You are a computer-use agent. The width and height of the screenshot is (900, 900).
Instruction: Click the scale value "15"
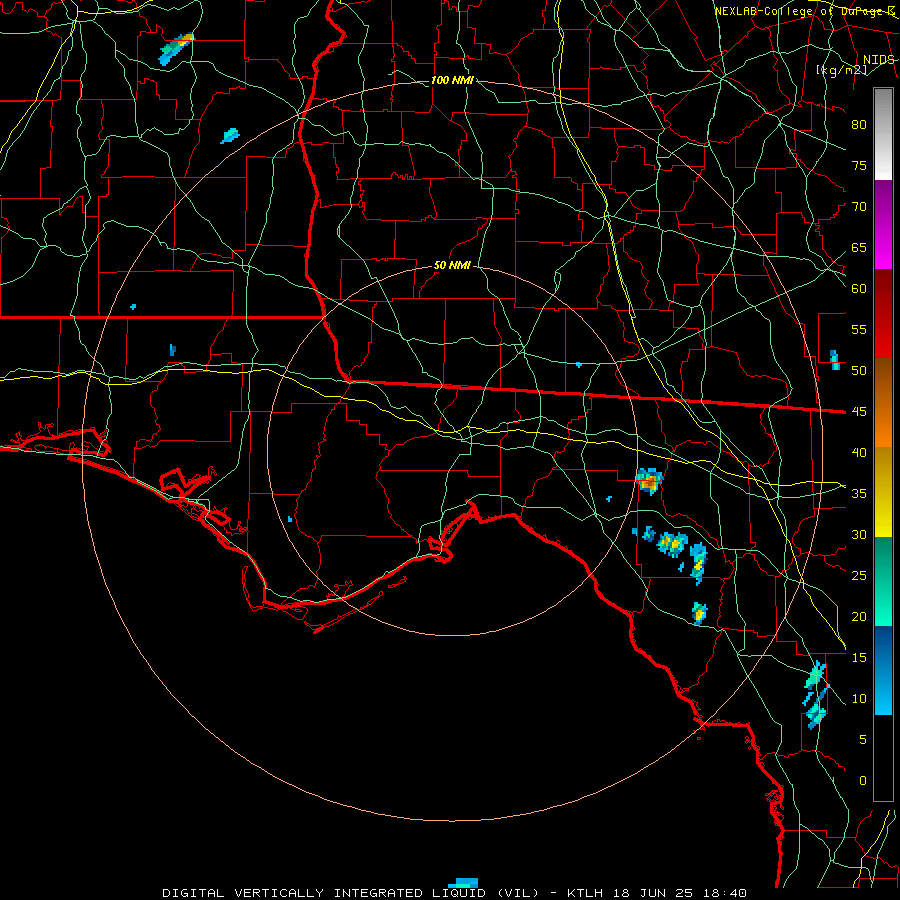pyautogui.click(x=859, y=657)
